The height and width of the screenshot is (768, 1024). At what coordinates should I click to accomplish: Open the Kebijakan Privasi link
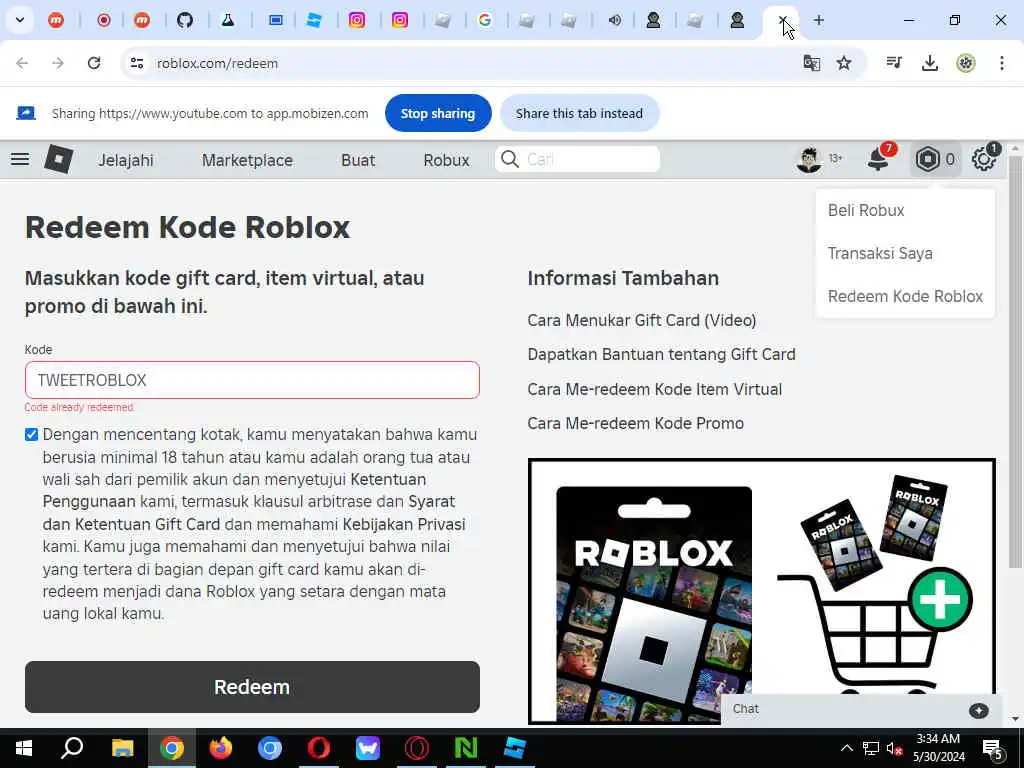click(404, 524)
